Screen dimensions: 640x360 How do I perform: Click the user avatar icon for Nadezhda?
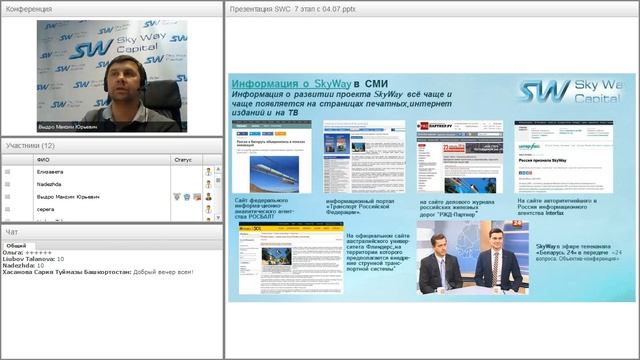209,184
